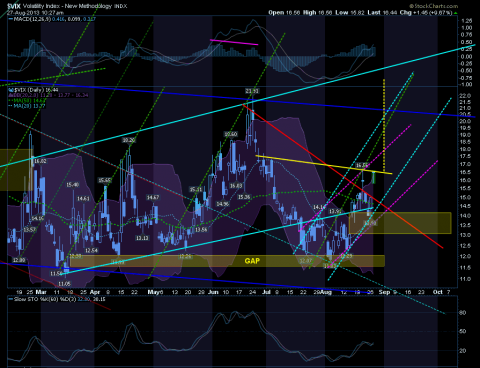The width and height of the screenshot is (480, 368).
Task: Click the MACD(12,26,9) indicator label
Action: [x=32, y=19]
